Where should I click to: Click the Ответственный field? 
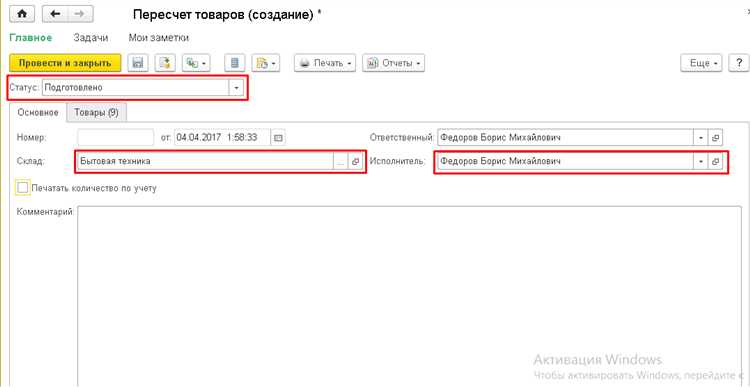pyautogui.click(x=565, y=138)
